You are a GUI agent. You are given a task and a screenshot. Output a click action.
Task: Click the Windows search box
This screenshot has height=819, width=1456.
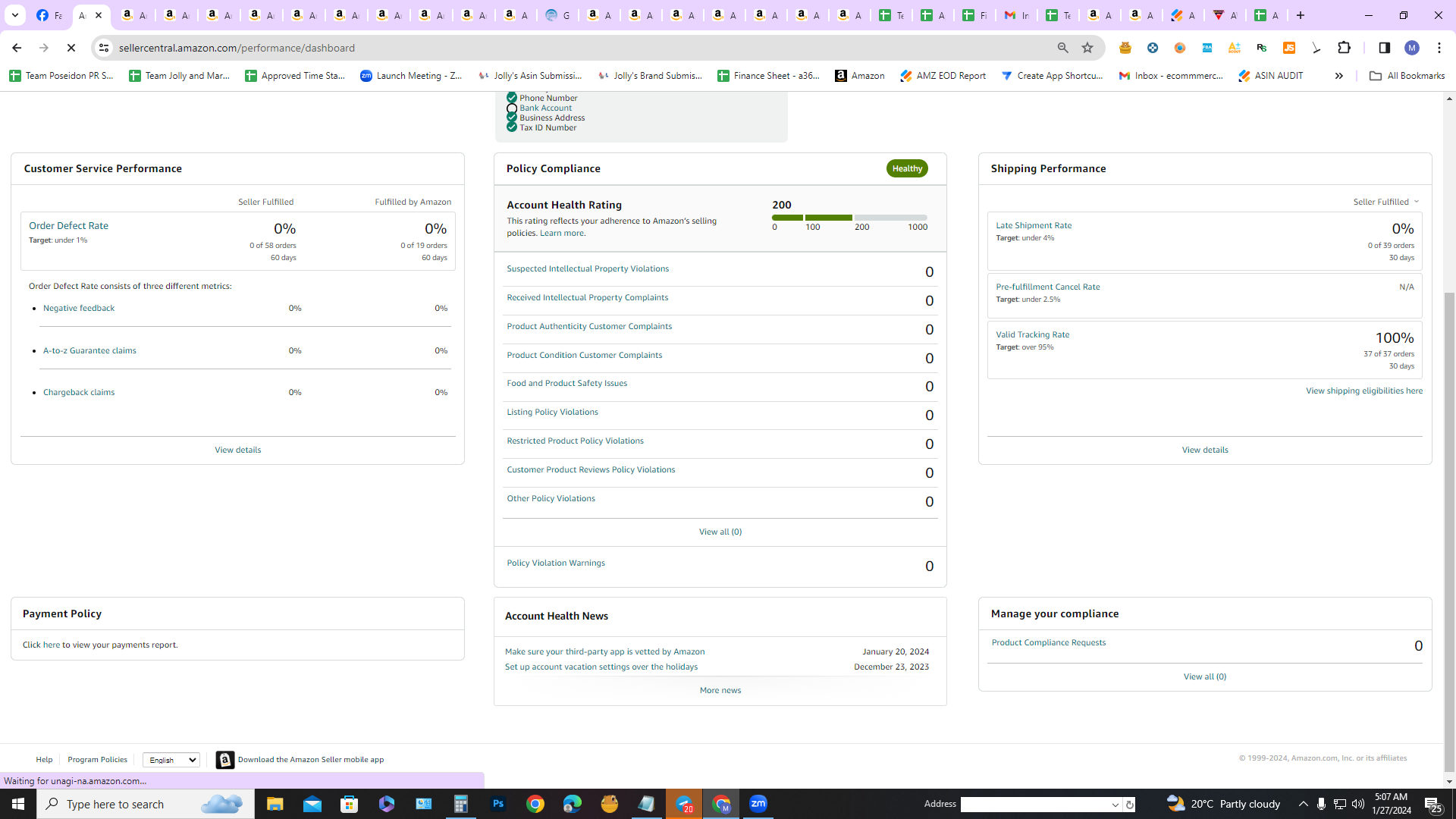pos(146,804)
